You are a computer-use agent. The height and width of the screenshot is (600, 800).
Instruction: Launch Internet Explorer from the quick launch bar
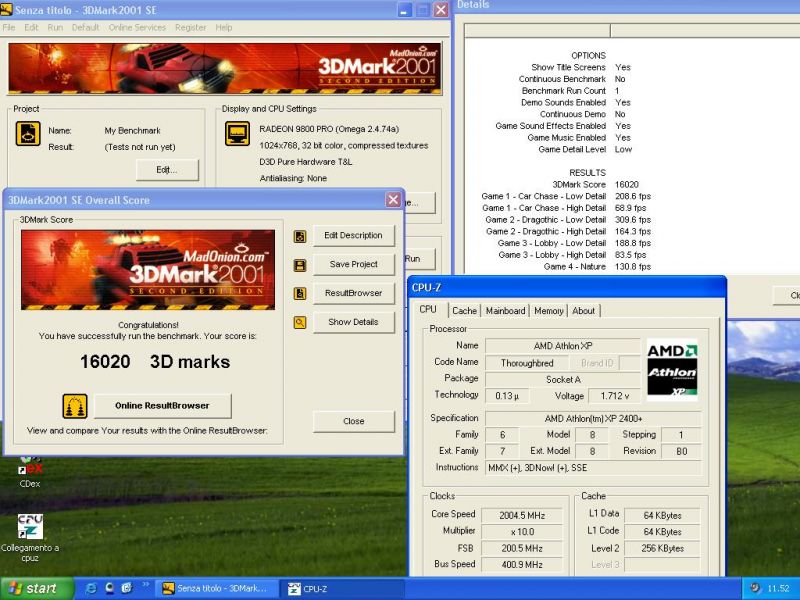(91, 588)
